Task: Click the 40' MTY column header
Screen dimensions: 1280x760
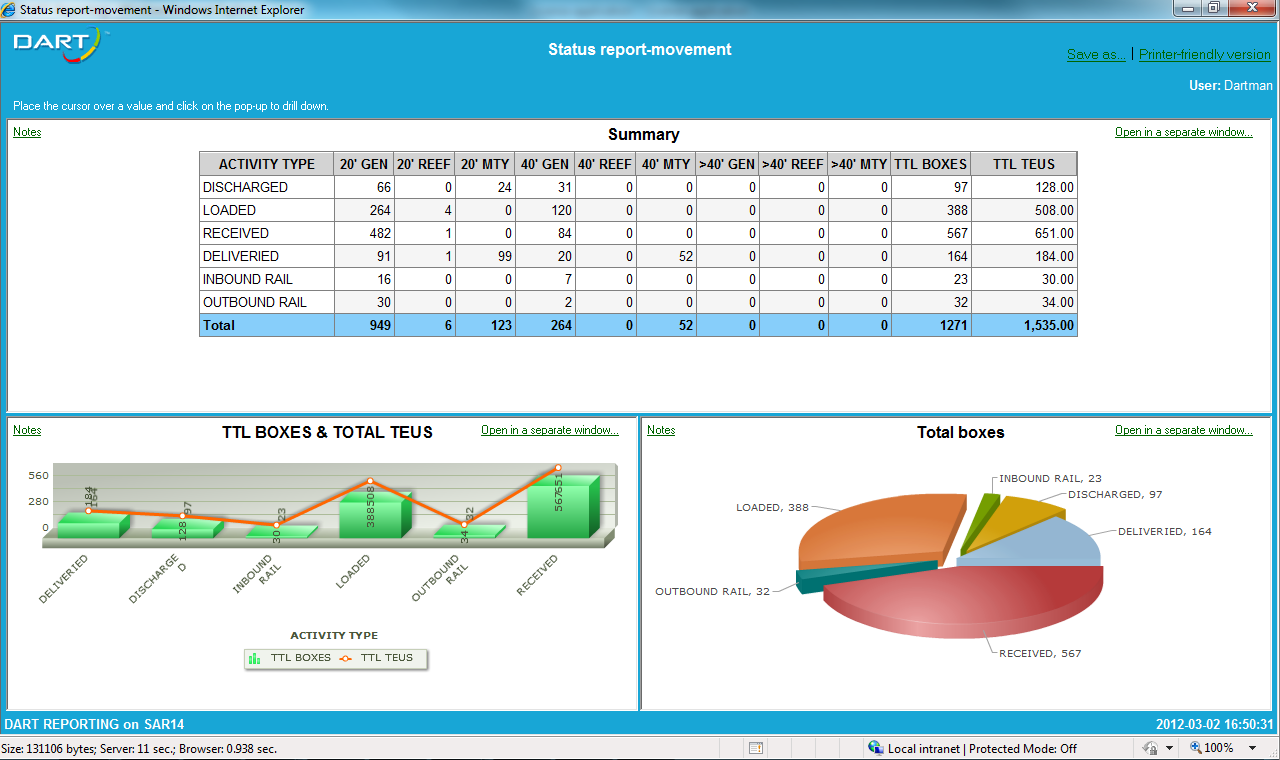Action: 666,164
